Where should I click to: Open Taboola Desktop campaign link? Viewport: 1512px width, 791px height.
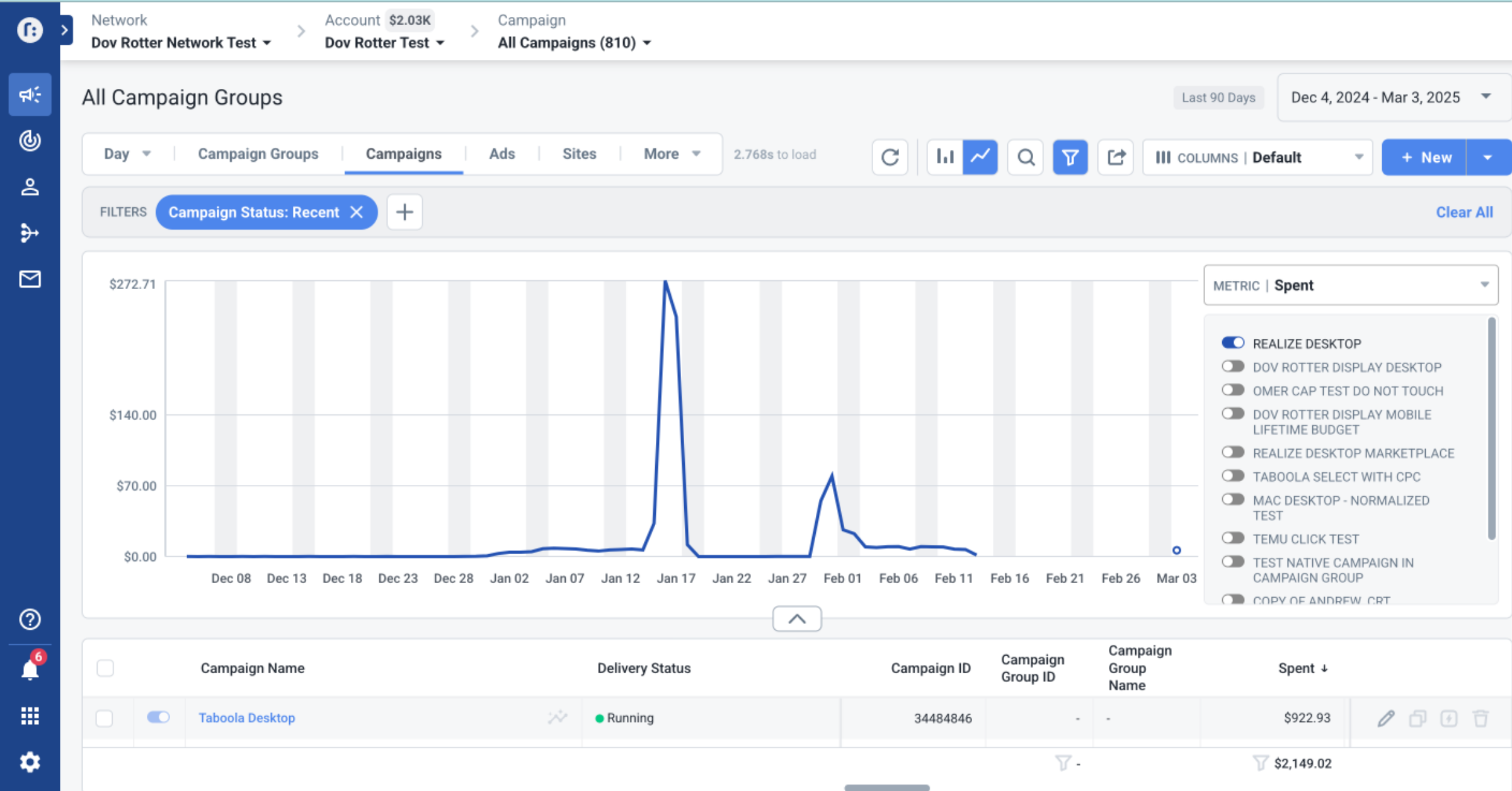pyautogui.click(x=247, y=718)
